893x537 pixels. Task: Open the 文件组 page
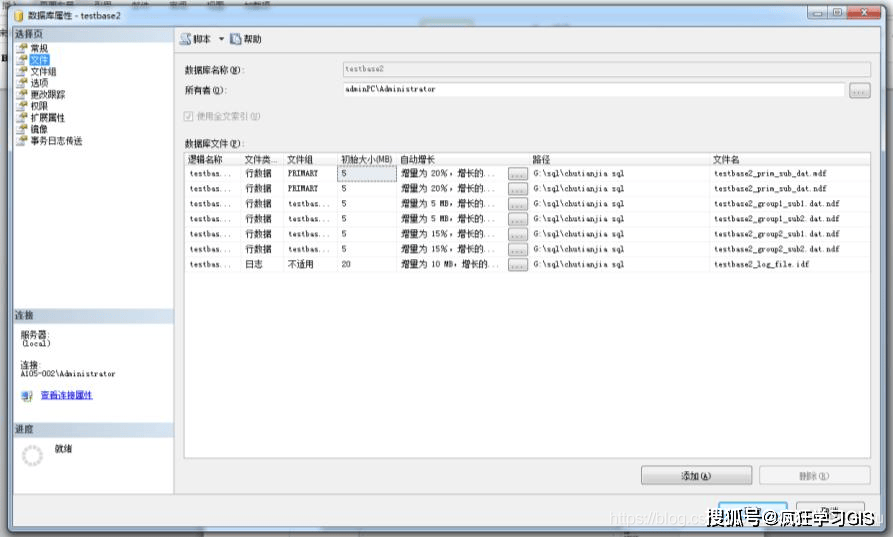pos(43,71)
